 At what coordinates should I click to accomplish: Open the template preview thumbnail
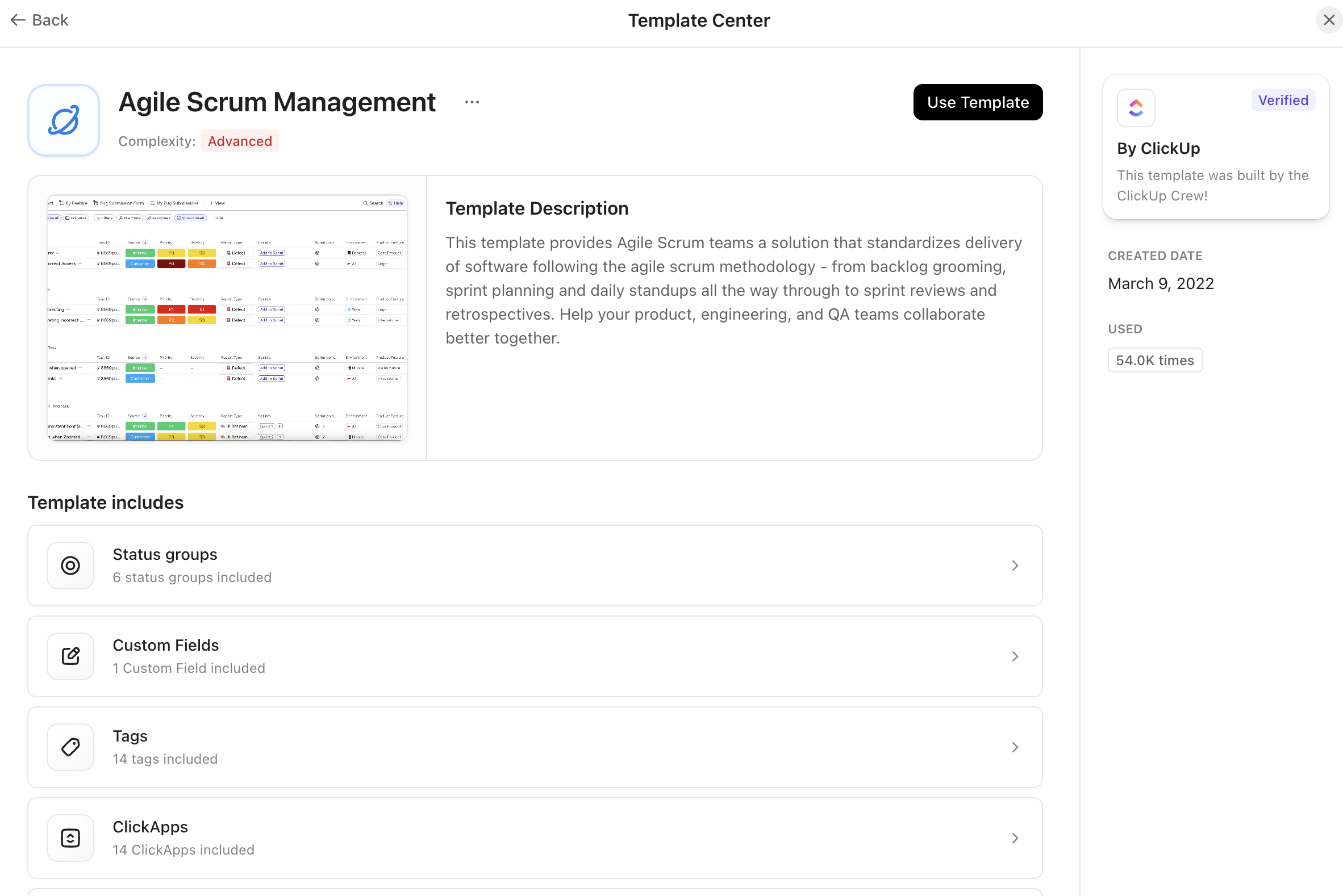click(227, 318)
